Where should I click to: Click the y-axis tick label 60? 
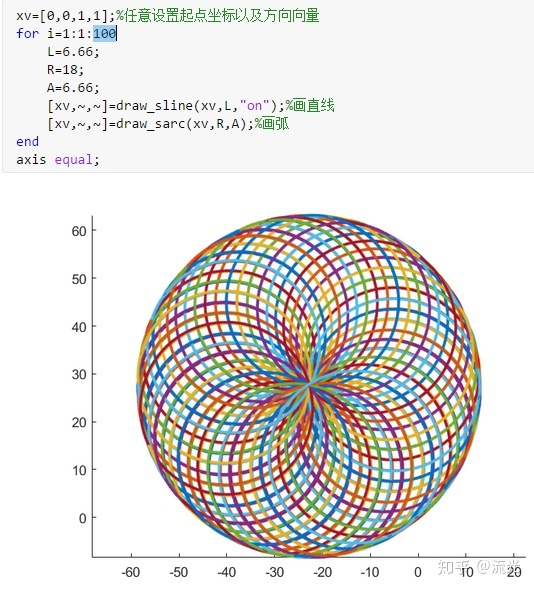79,231
